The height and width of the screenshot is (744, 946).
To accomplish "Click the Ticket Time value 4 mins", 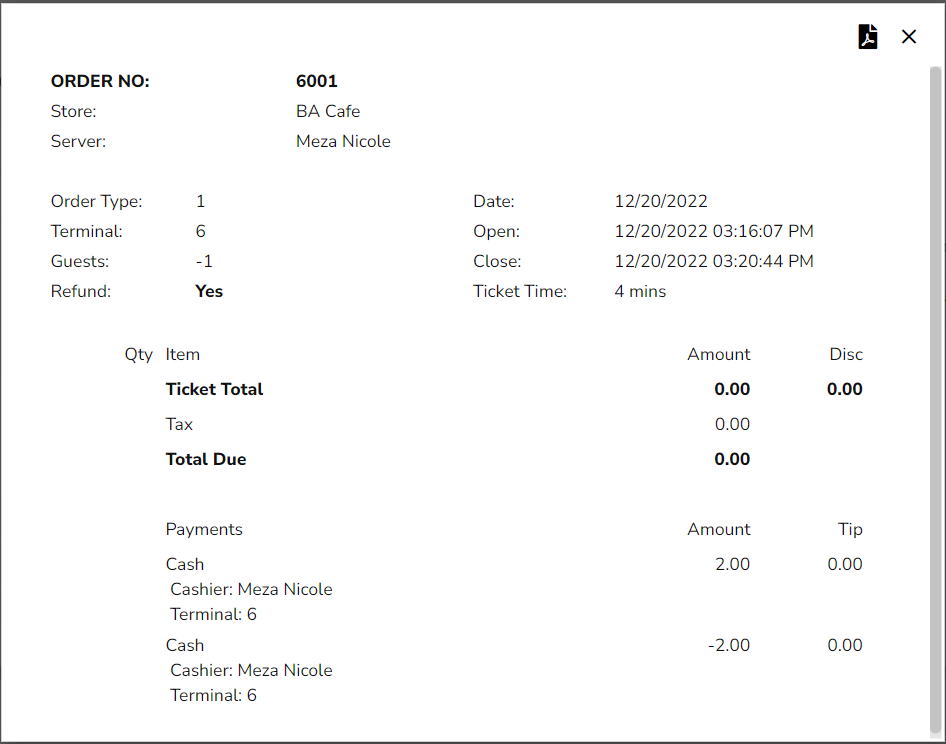I will click(x=640, y=291).
